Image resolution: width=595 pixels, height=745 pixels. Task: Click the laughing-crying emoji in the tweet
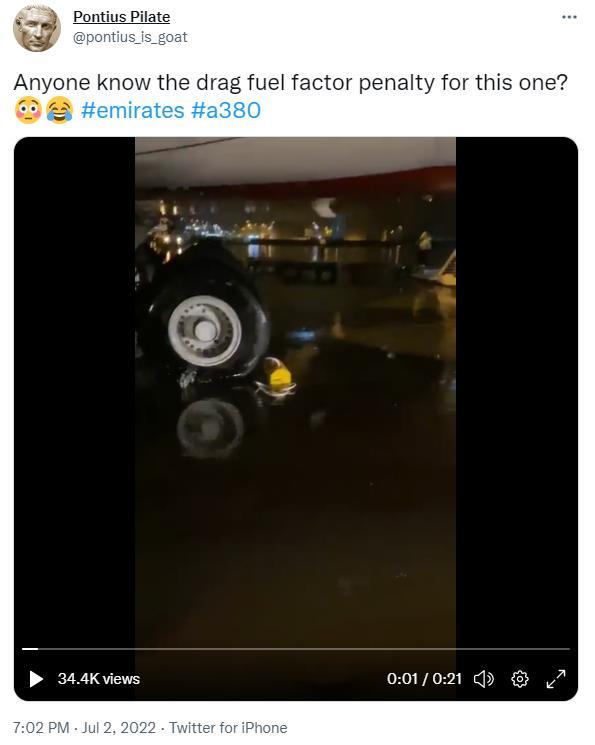(x=59, y=110)
